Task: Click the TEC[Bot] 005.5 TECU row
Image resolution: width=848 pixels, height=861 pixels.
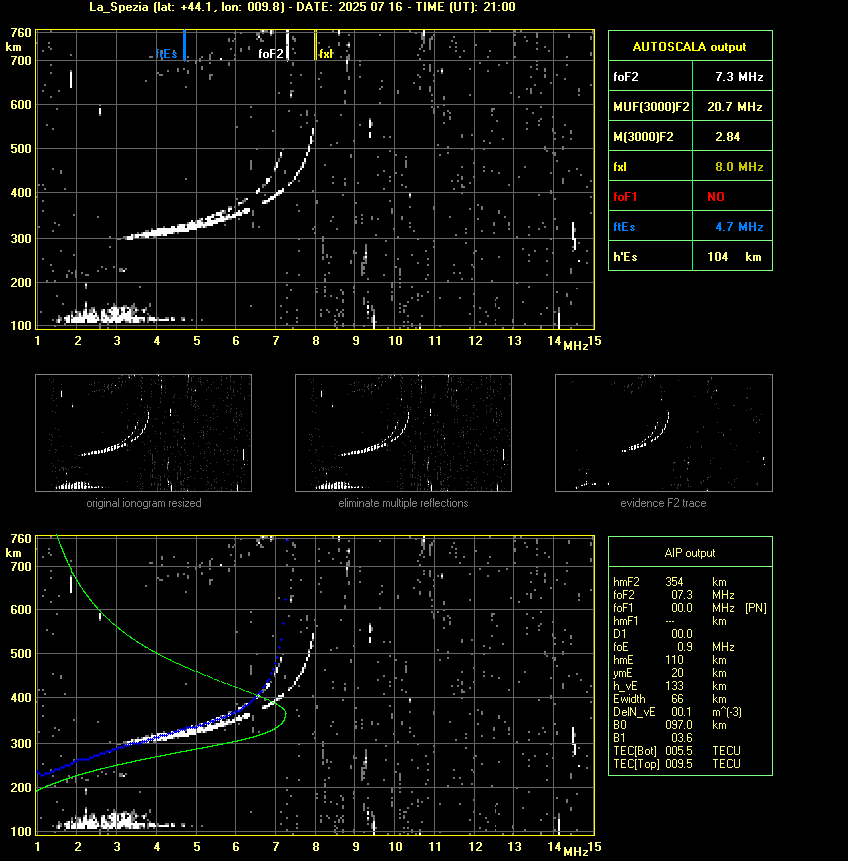Action: click(x=677, y=751)
